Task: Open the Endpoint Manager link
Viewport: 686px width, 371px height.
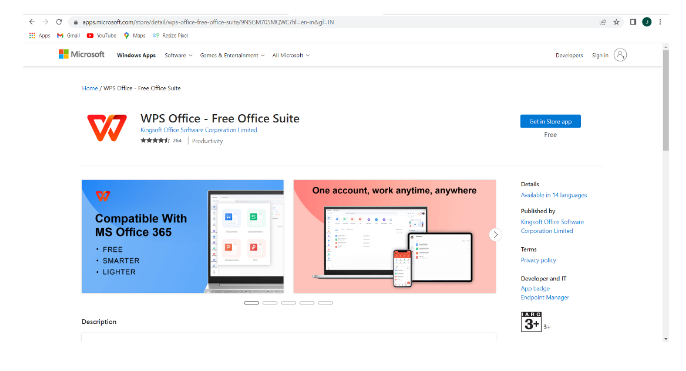Action: pyautogui.click(x=545, y=298)
